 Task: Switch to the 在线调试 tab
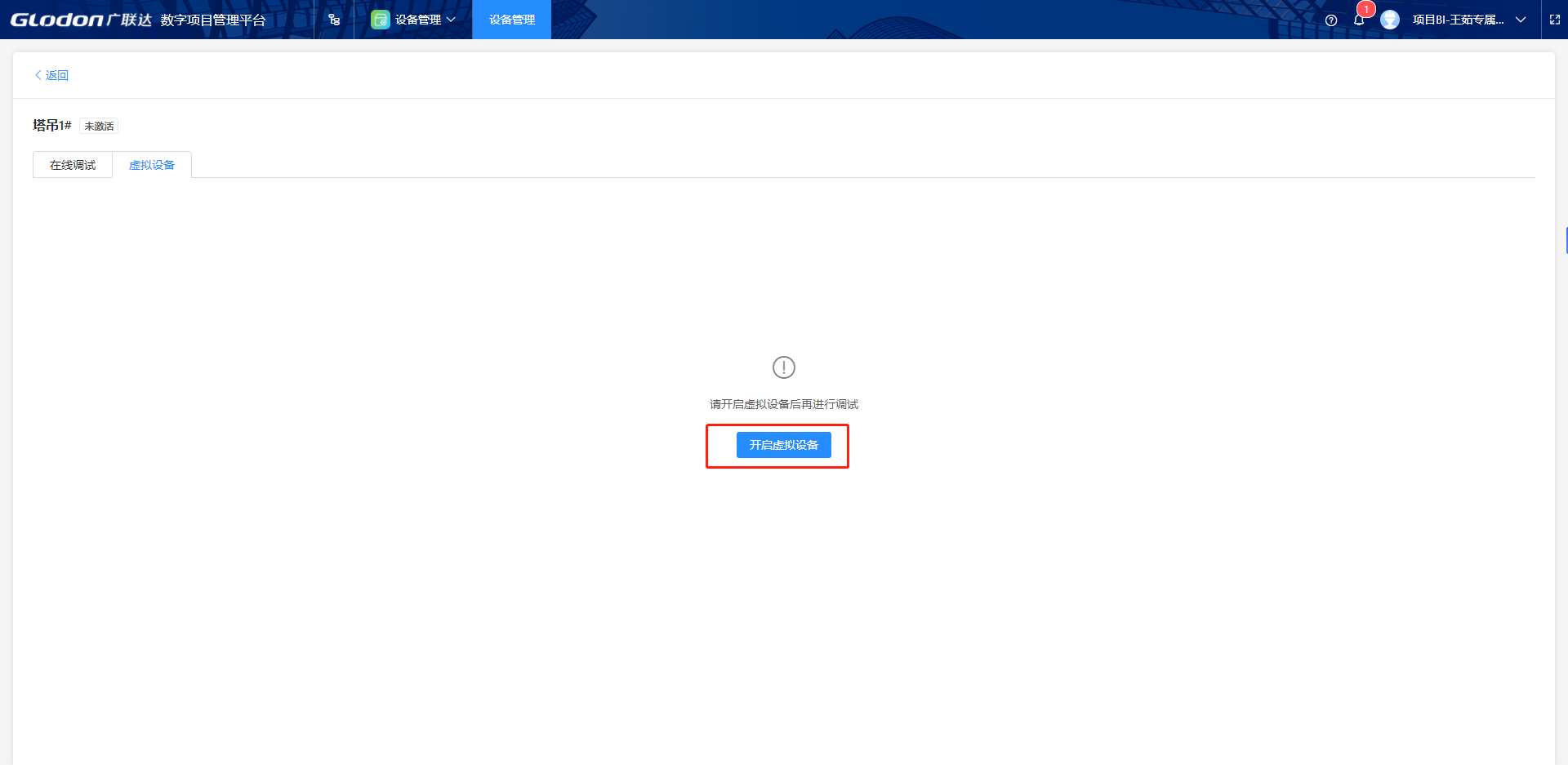click(x=73, y=165)
